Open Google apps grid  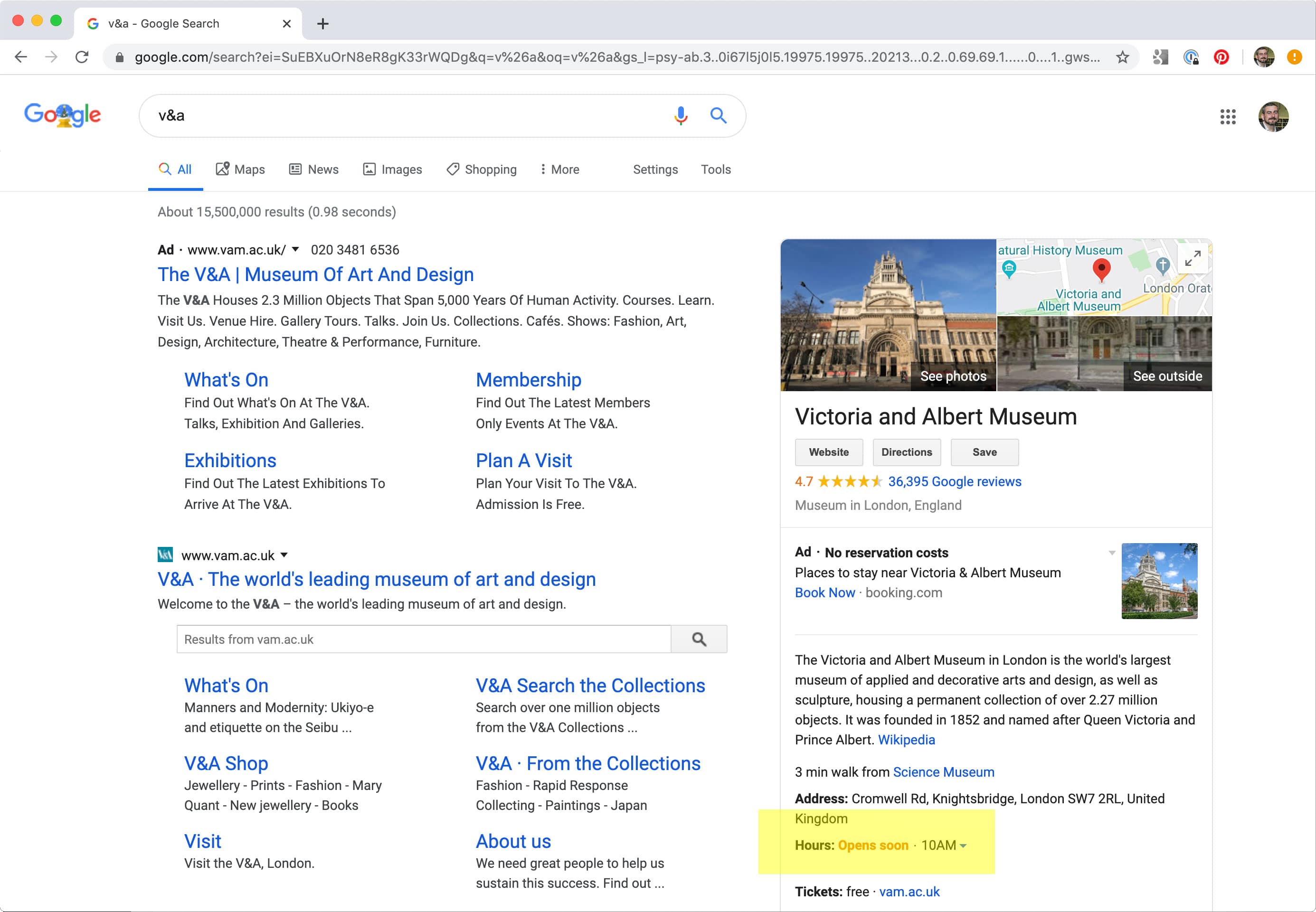tap(1227, 117)
